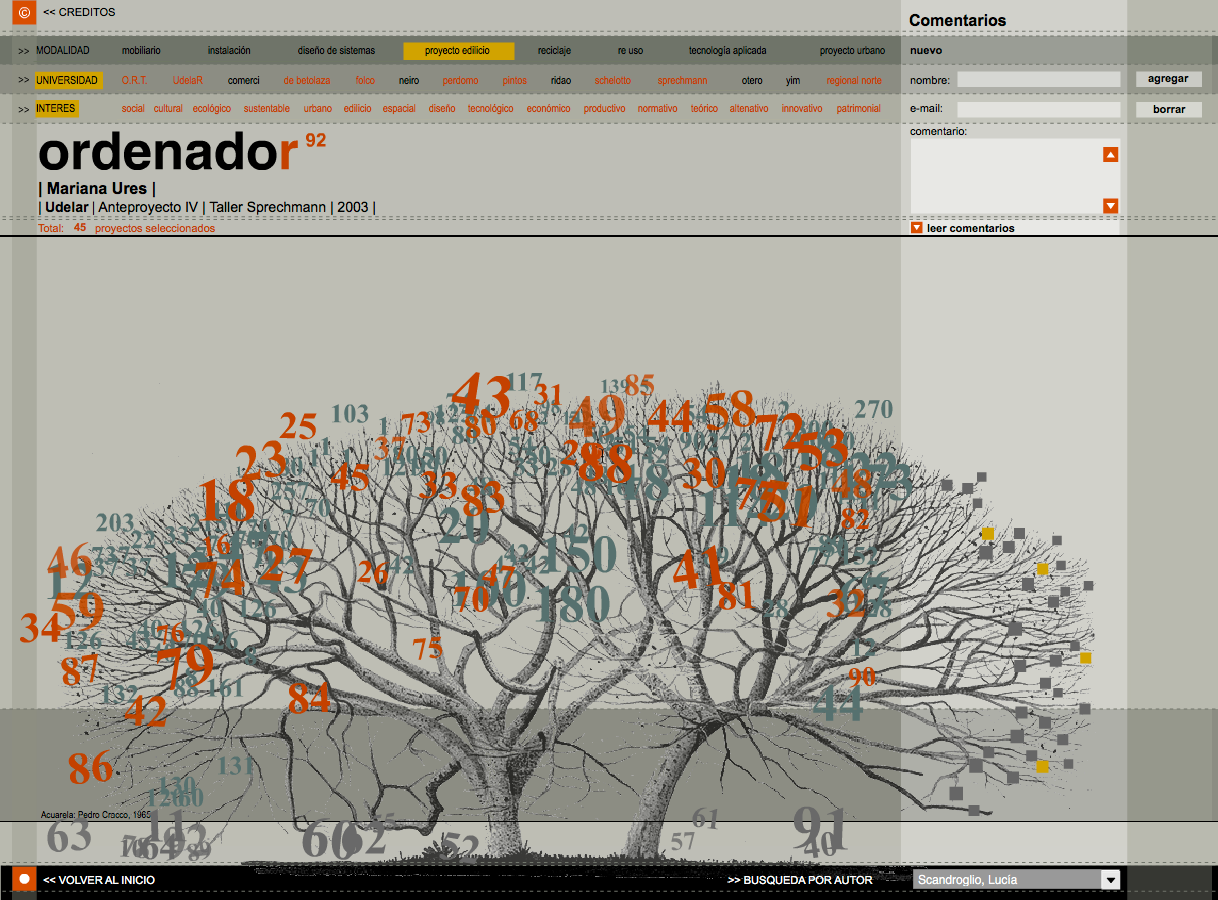Choose sprechmann workshop filter
This screenshot has width=1218, height=900.
coord(682,80)
